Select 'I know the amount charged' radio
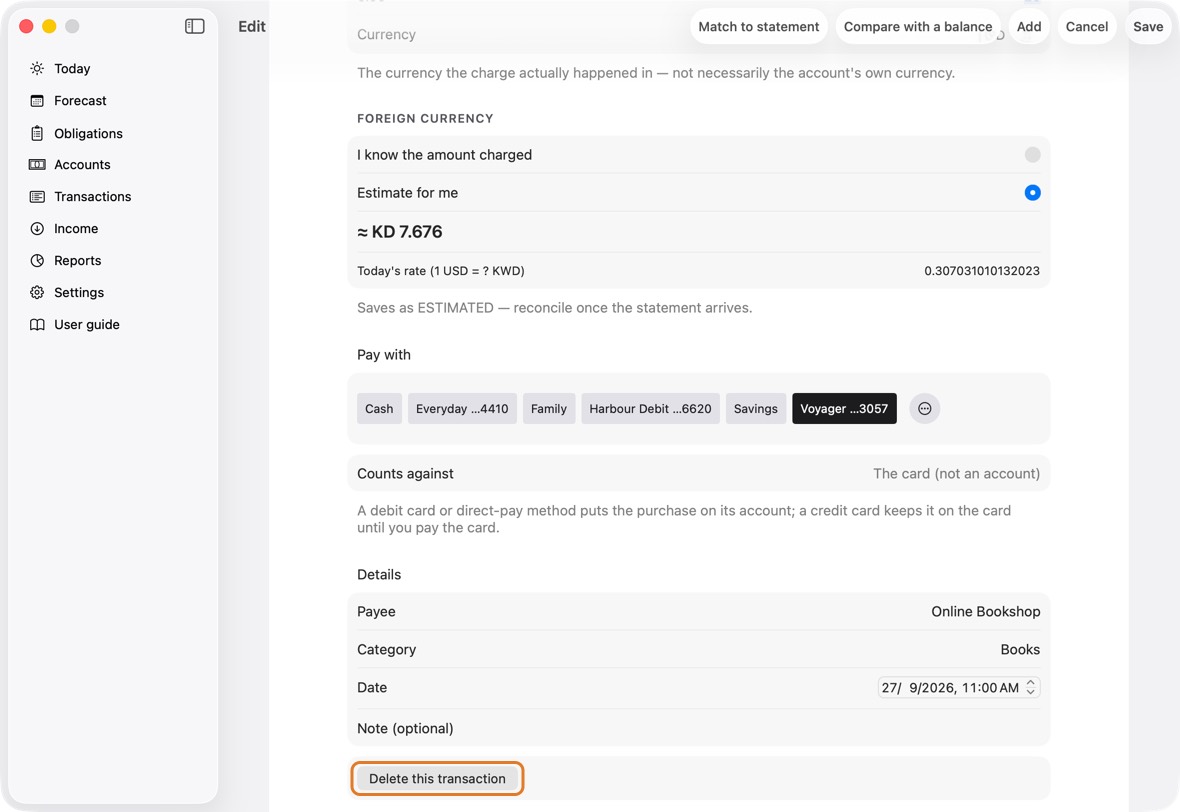Screen dimensions: 1180x812 pyautogui.click(x=1032, y=154)
